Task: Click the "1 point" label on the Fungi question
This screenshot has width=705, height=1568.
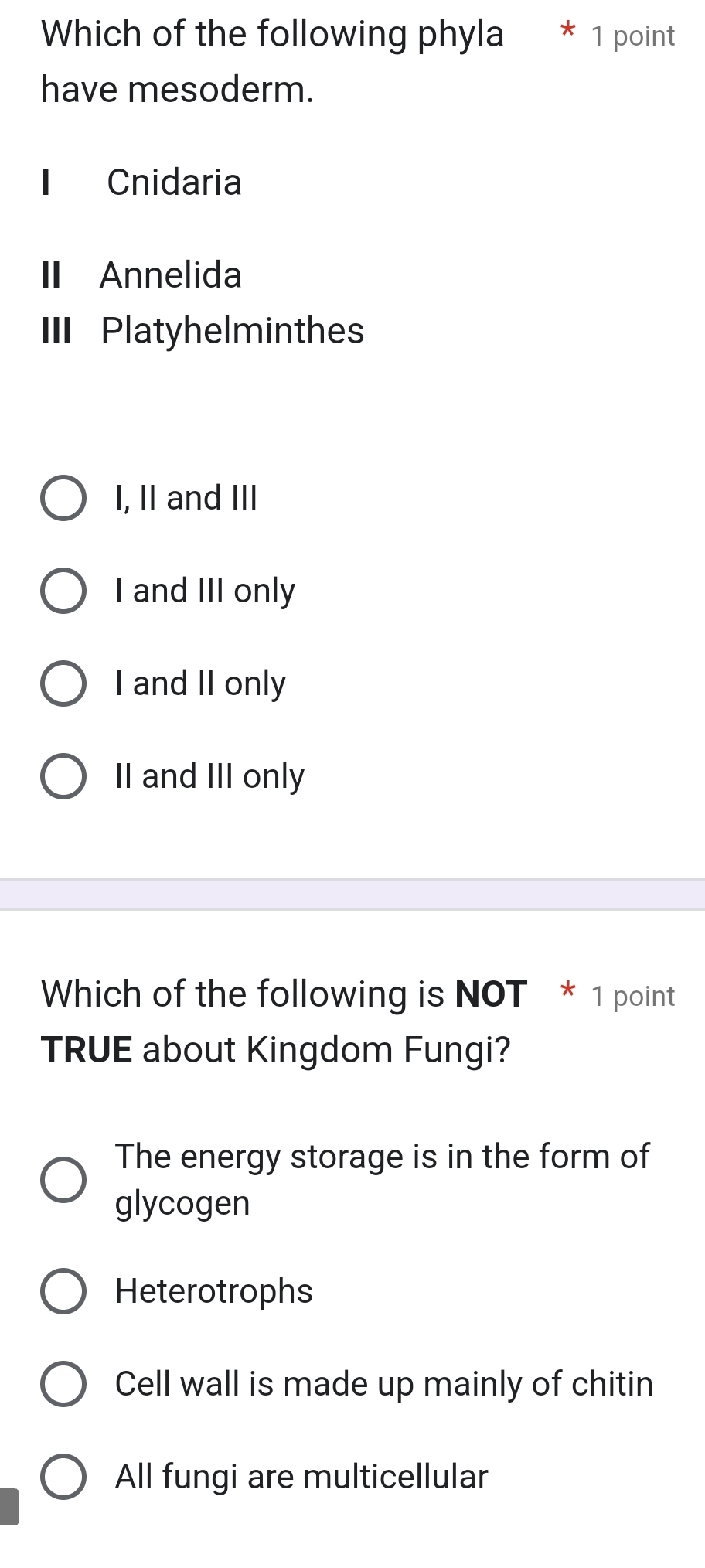Action: click(x=632, y=997)
